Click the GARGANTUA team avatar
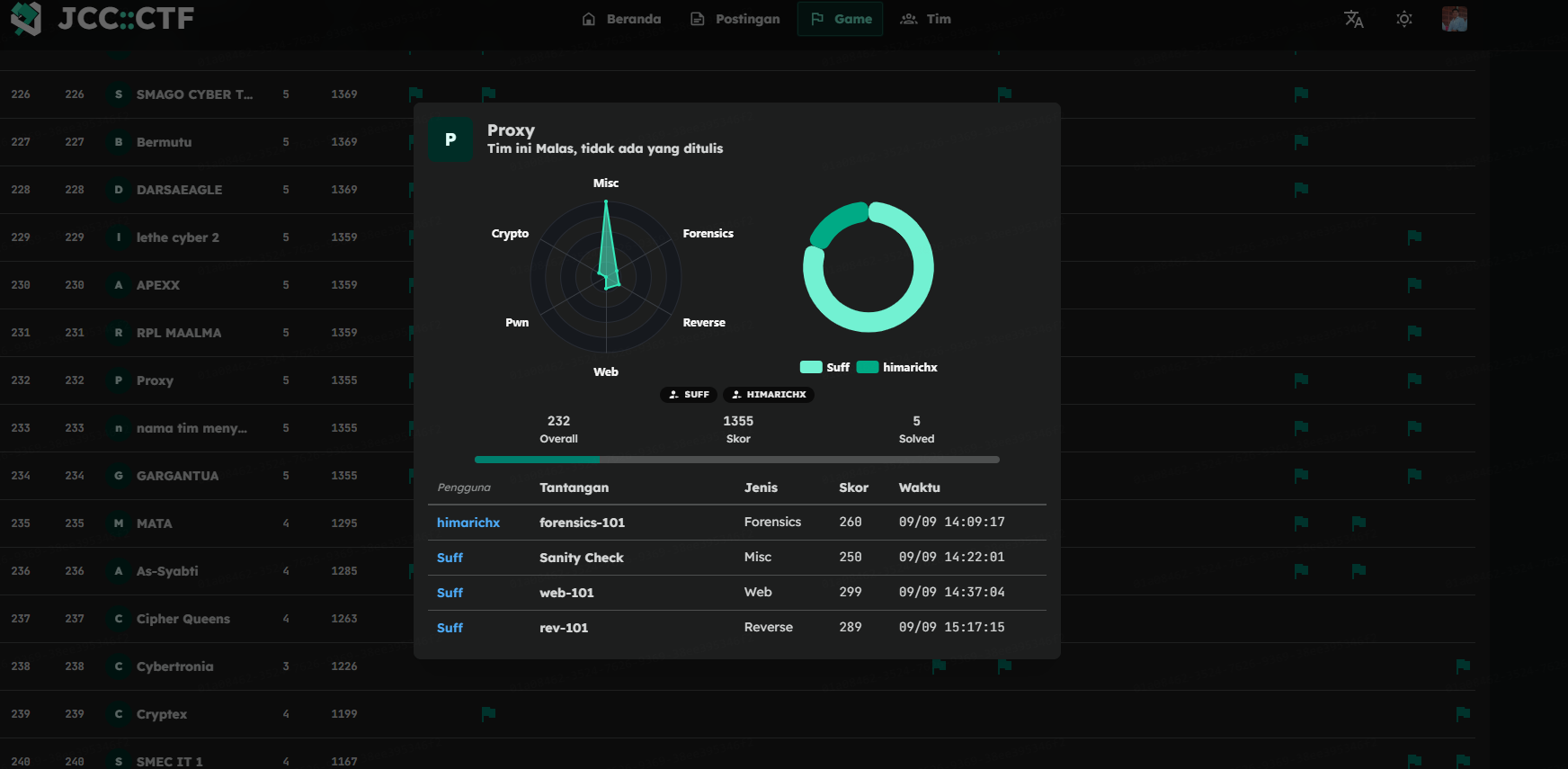1568x769 pixels. click(118, 476)
